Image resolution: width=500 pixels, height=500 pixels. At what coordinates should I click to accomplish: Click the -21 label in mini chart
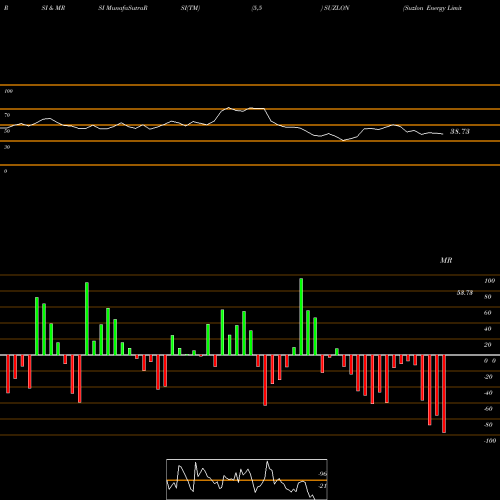coord(323,486)
